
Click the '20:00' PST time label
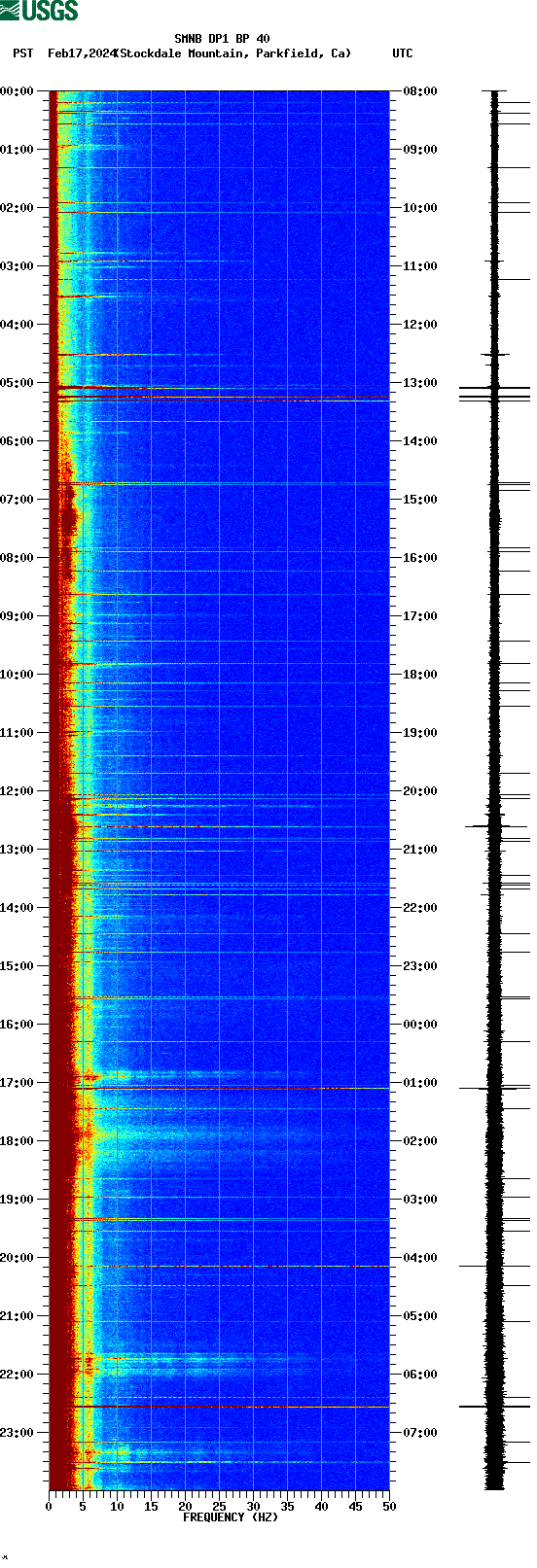click(x=18, y=1258)
